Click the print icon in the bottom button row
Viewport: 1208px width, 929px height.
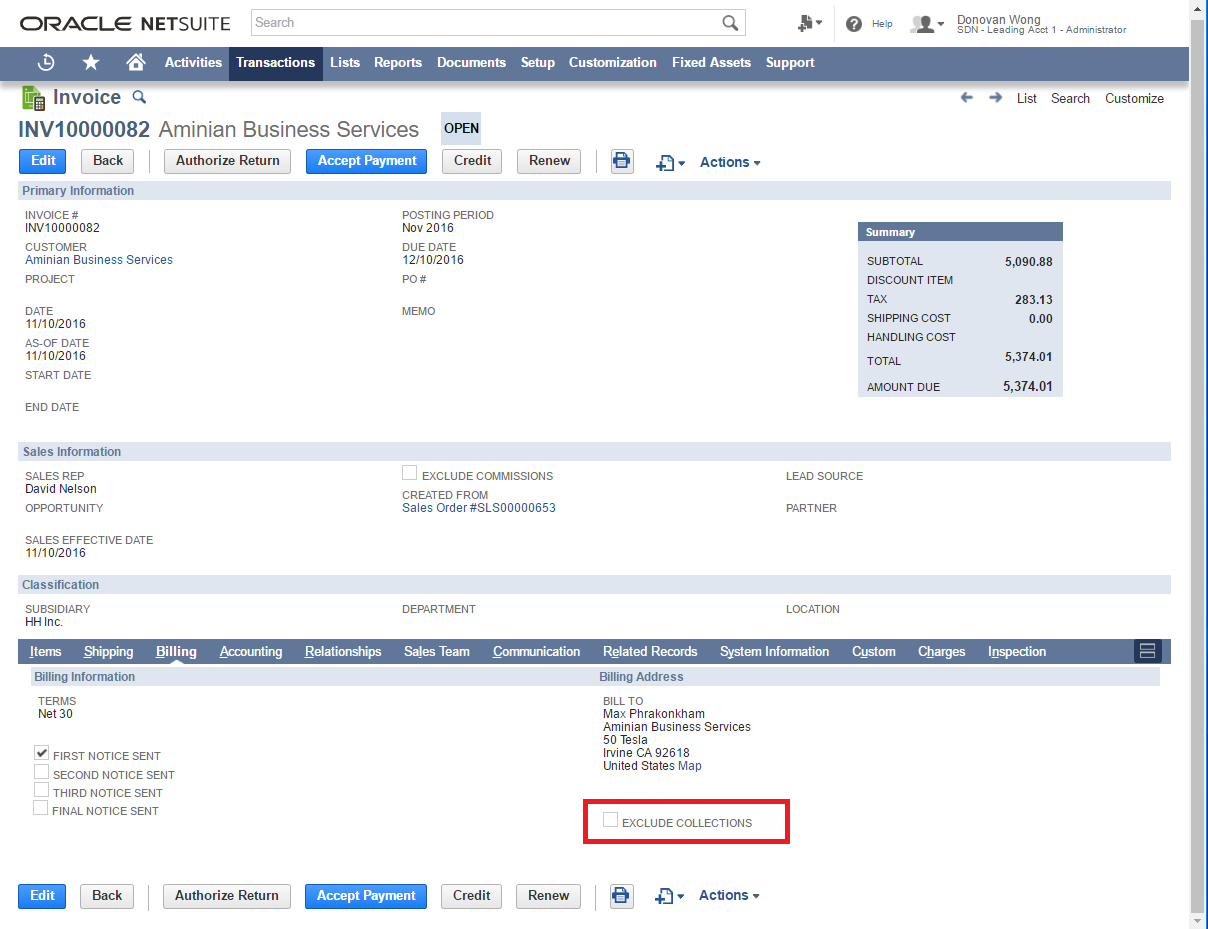click(x=622, y=896)
